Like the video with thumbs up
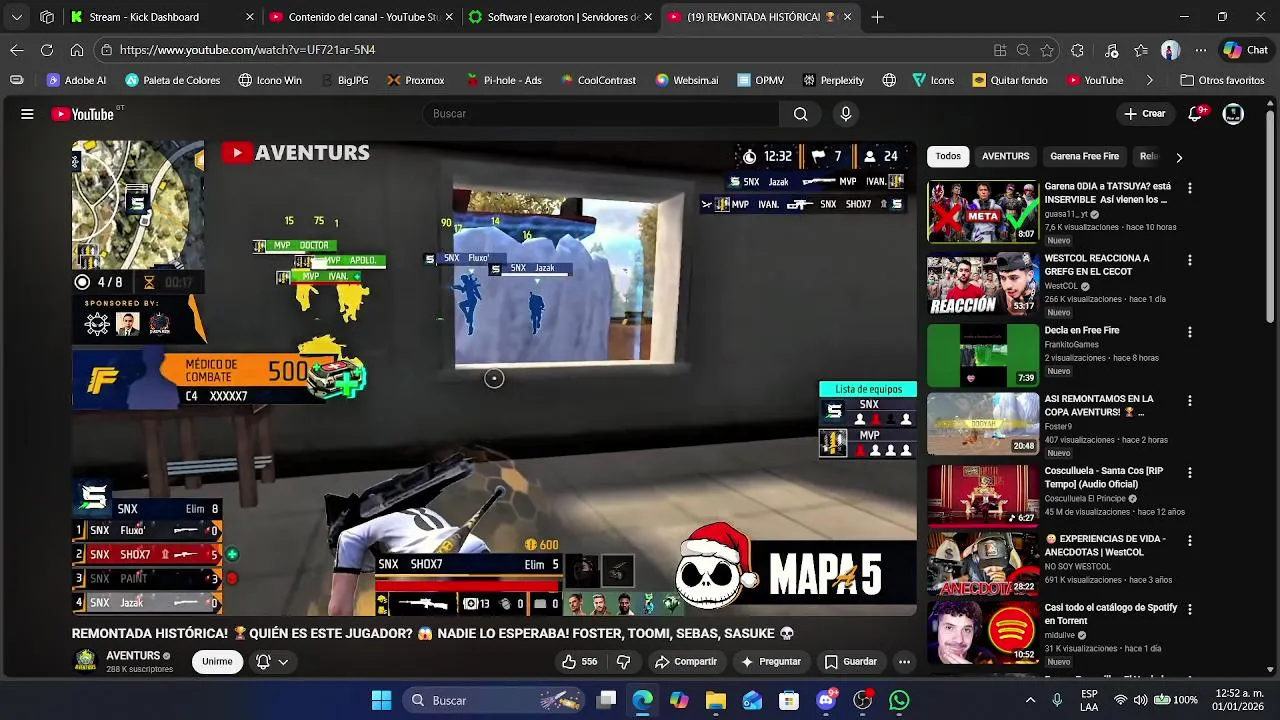 click(579, 661)
